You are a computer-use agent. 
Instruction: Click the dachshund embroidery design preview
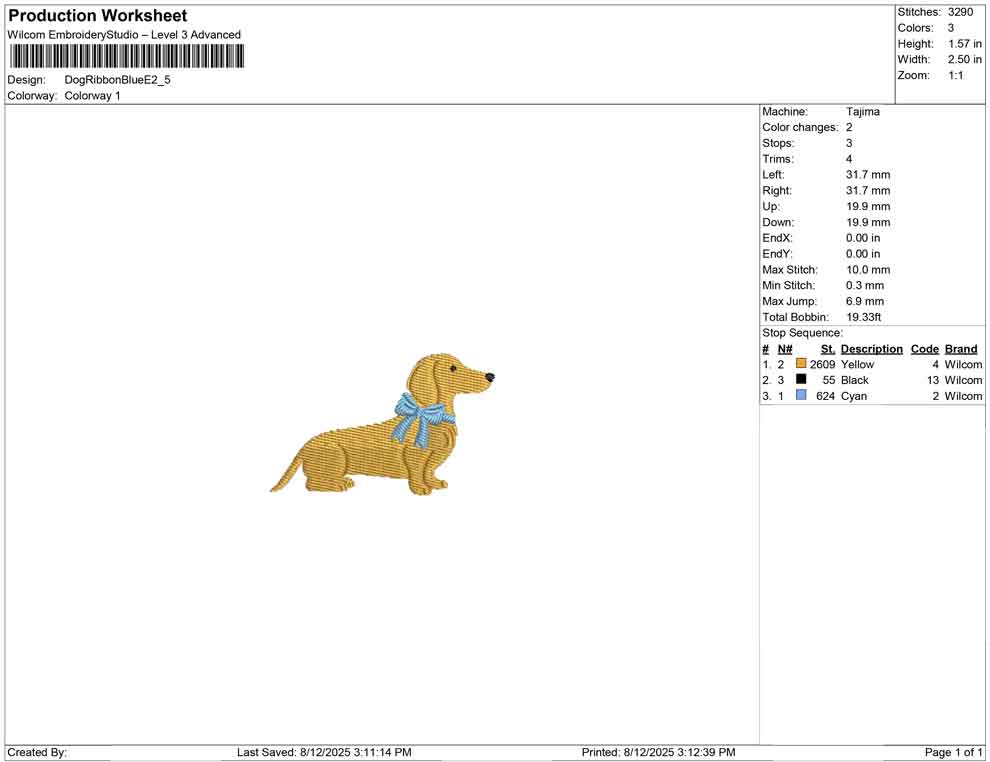383,424
